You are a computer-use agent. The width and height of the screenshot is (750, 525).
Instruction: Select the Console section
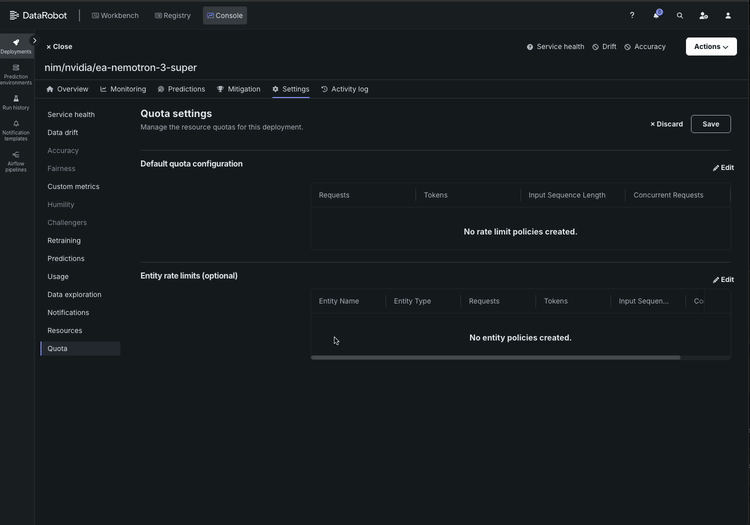(225, 15)
